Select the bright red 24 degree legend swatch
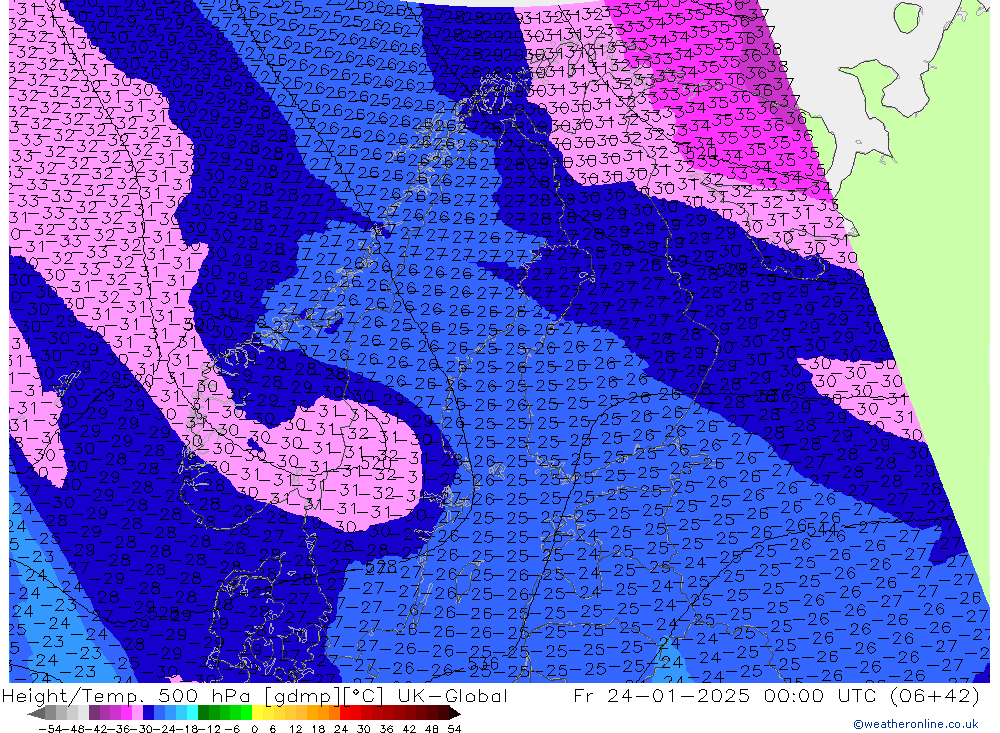Screen dimensions: 1000x733 pyautogui.click(x=345, y=713)
